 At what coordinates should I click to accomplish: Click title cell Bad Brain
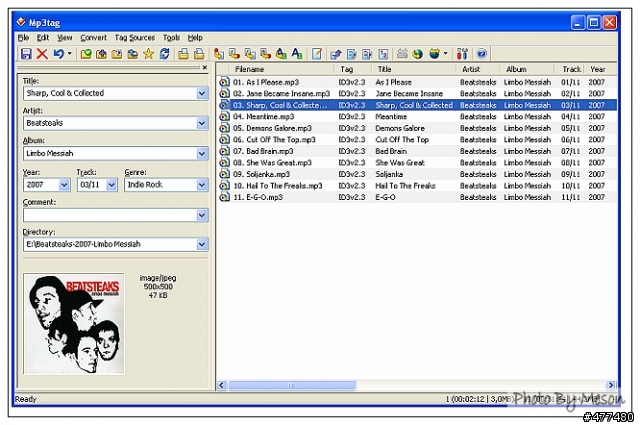tap(391, 151)
